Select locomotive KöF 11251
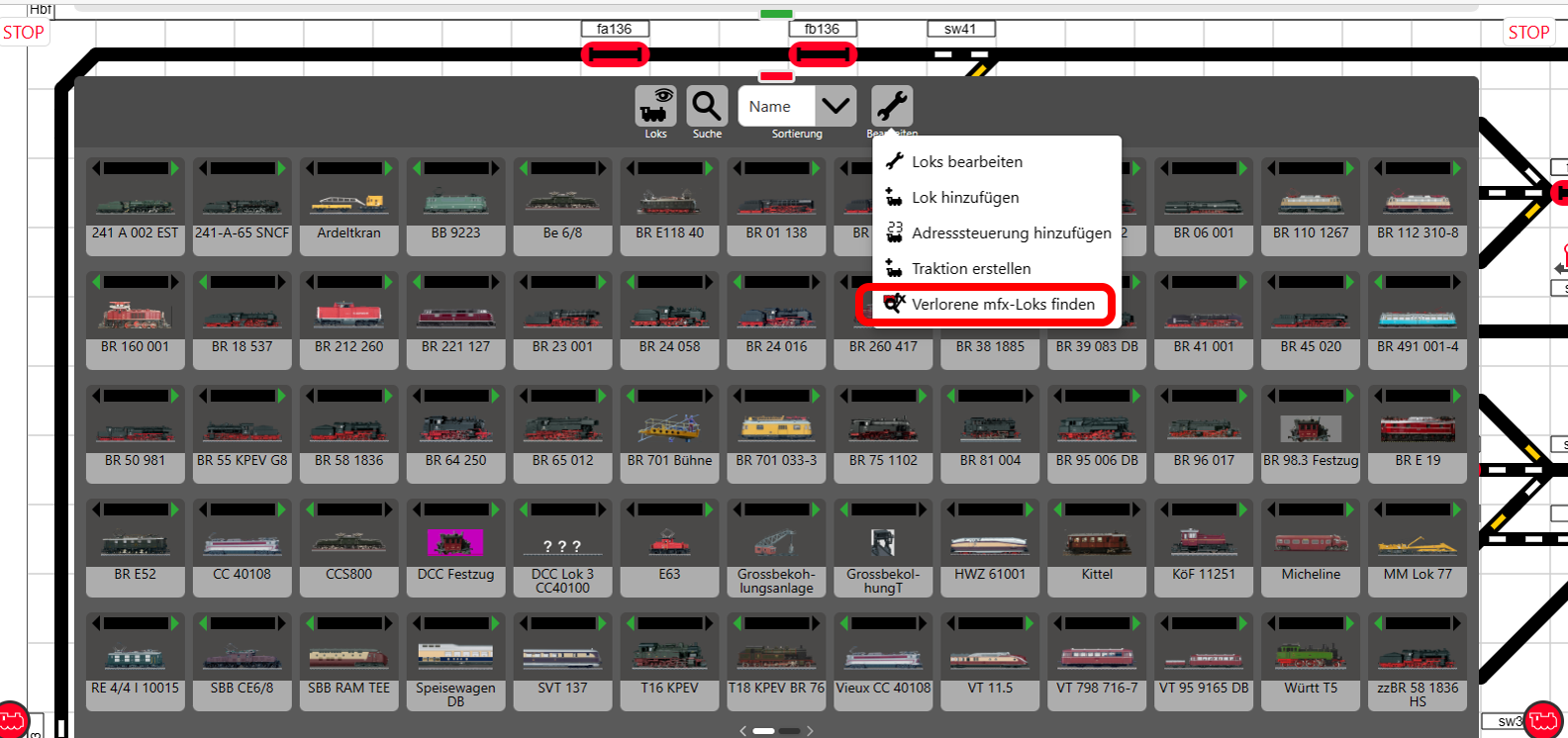 pos(1205,548)
